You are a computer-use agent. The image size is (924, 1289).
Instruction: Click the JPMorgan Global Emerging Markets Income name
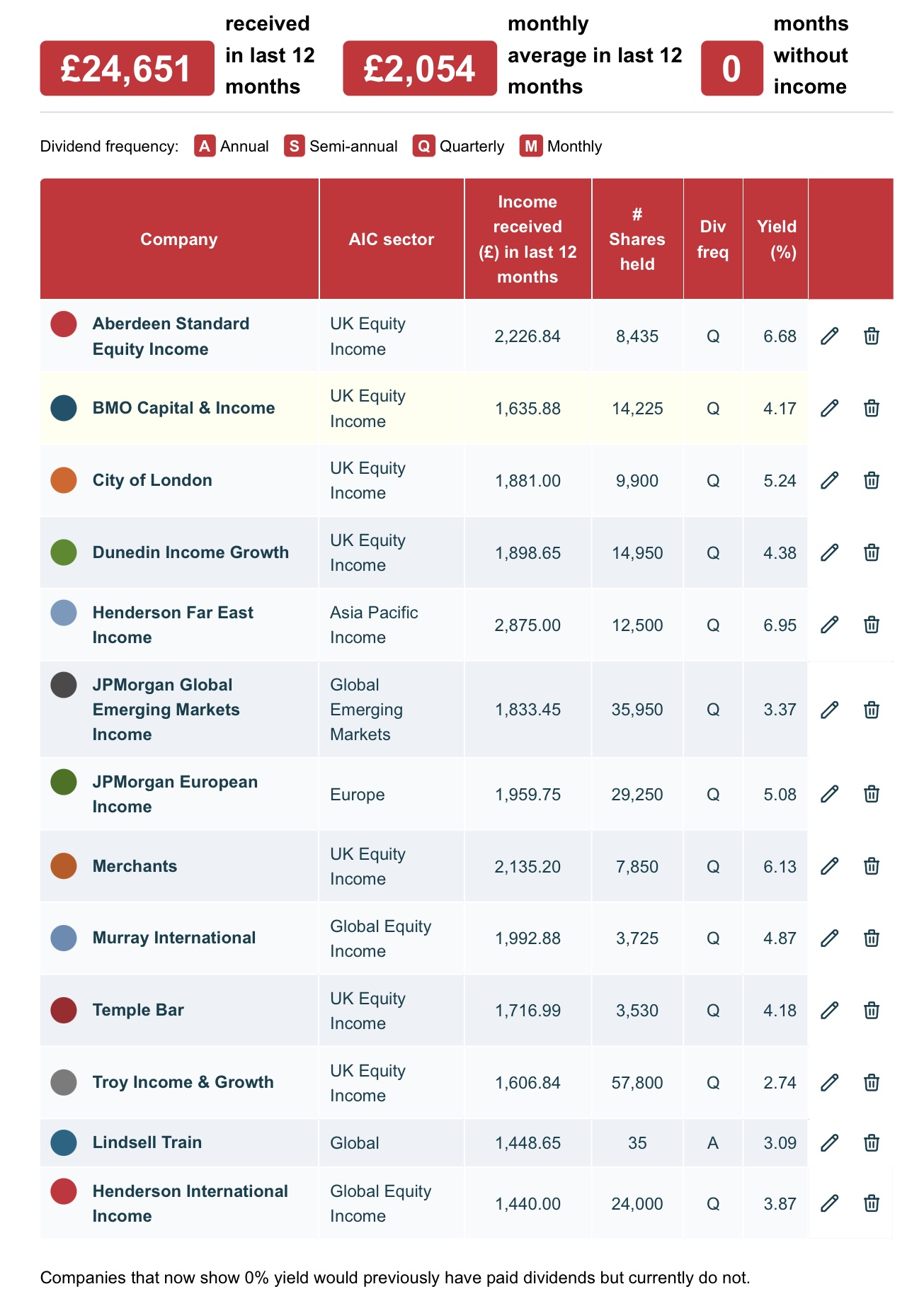click(166, 709)
